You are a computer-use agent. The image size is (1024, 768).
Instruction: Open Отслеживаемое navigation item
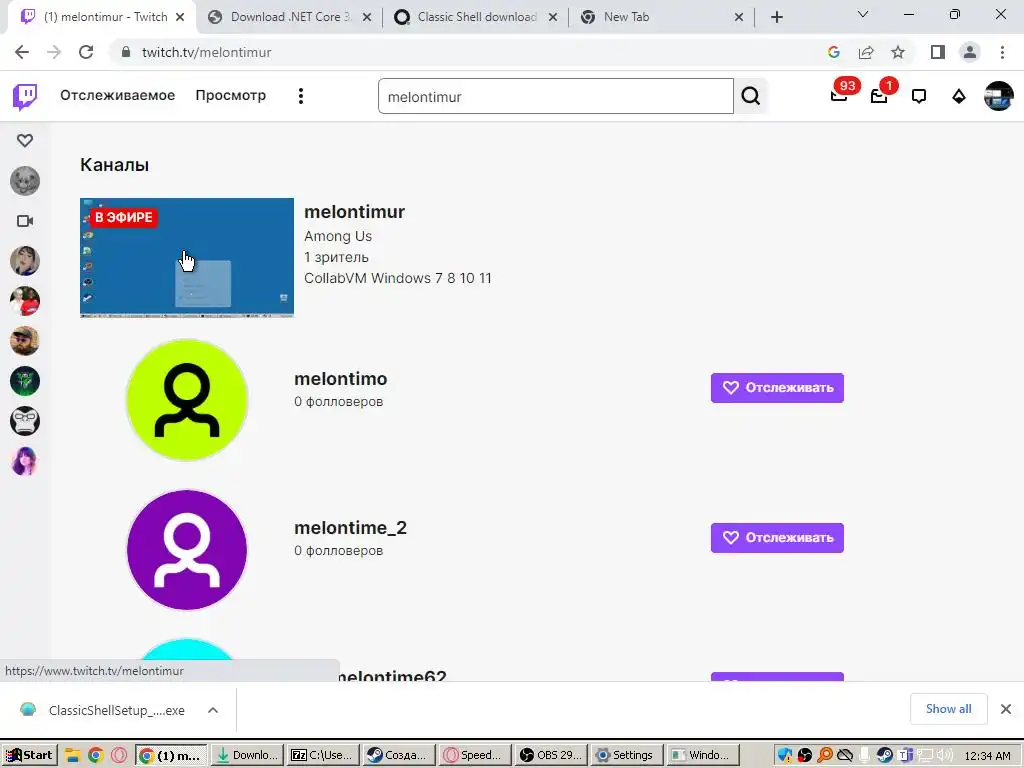coord(118,95)
